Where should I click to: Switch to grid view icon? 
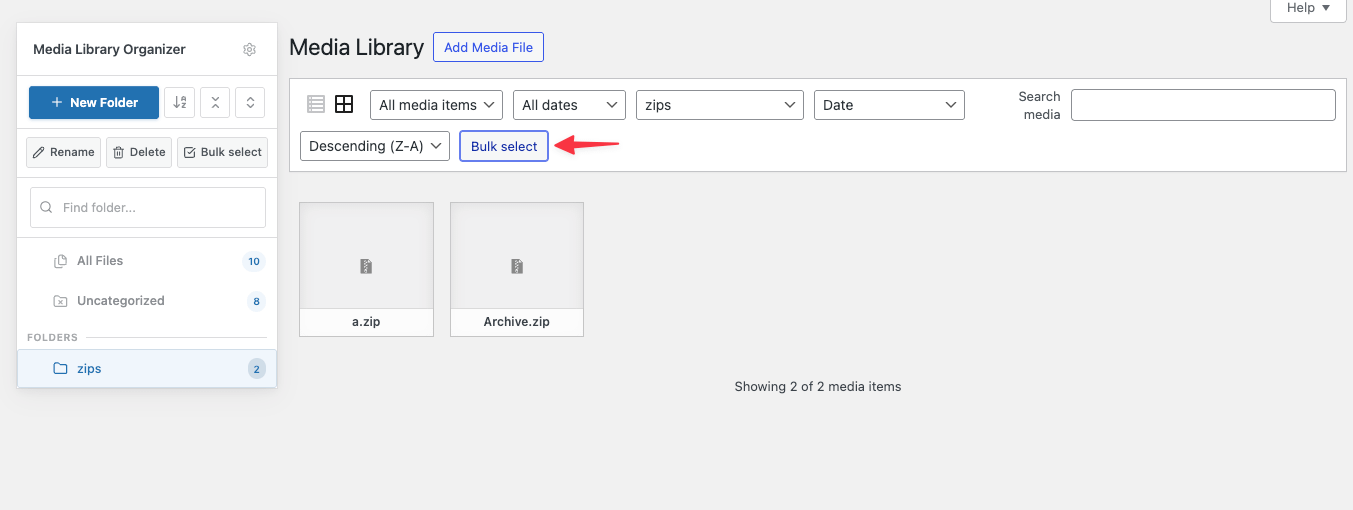(344, 104)
